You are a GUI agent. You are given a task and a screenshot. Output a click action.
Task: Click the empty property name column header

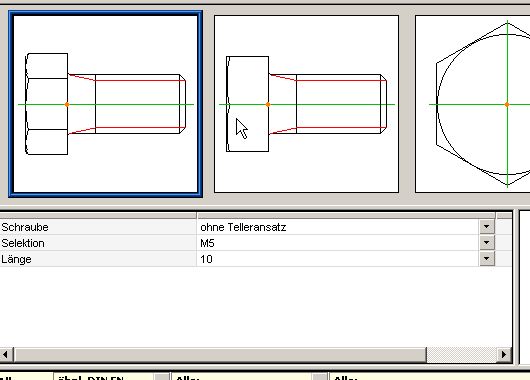98,215
